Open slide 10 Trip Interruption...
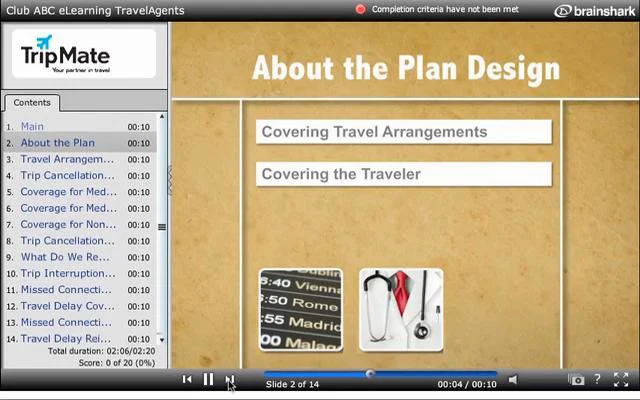Image resolution: width=640 pixels, height=400 pixels. pos(68,273)
